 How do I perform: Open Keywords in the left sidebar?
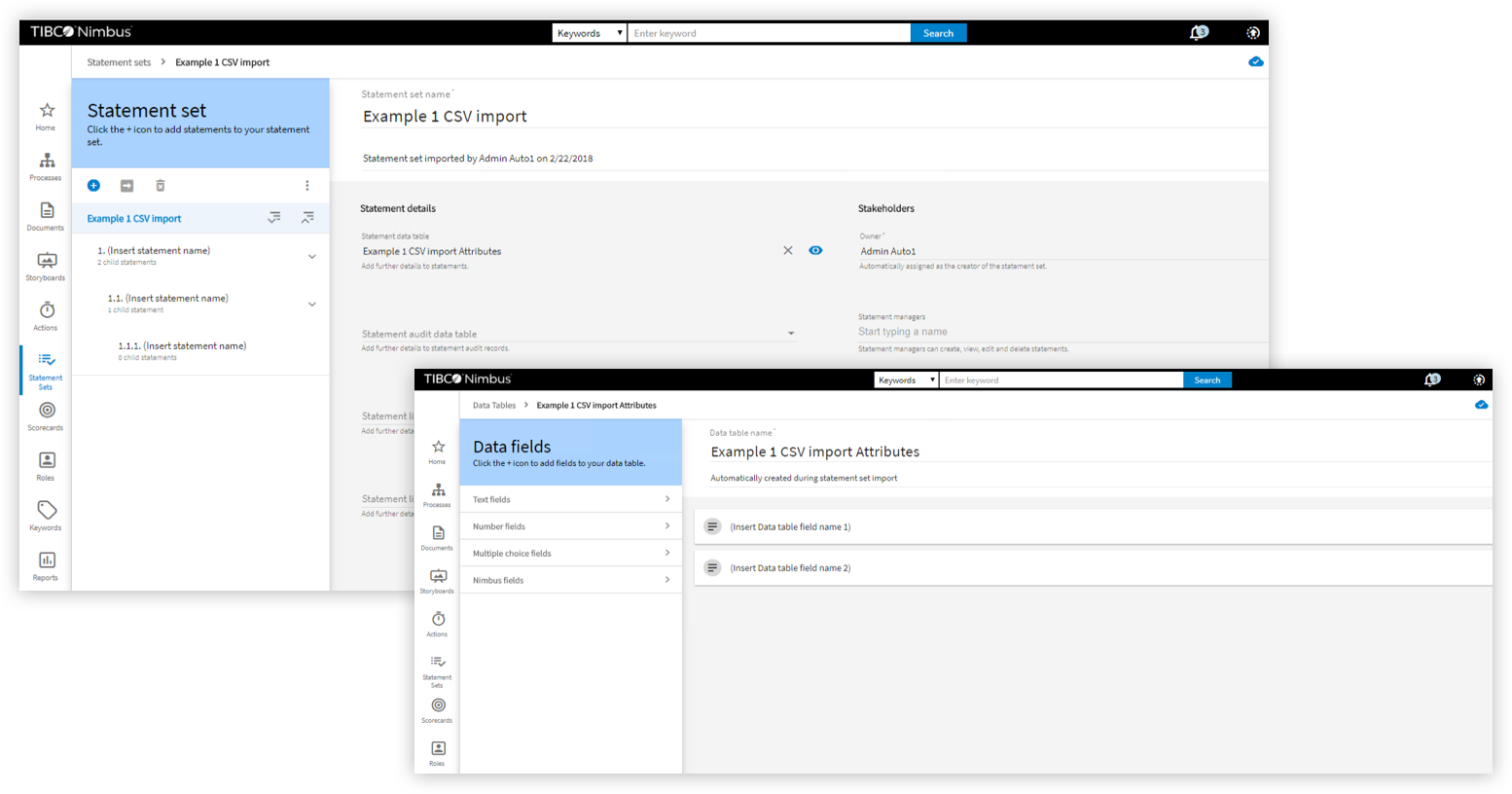click(x=46, y=515)
